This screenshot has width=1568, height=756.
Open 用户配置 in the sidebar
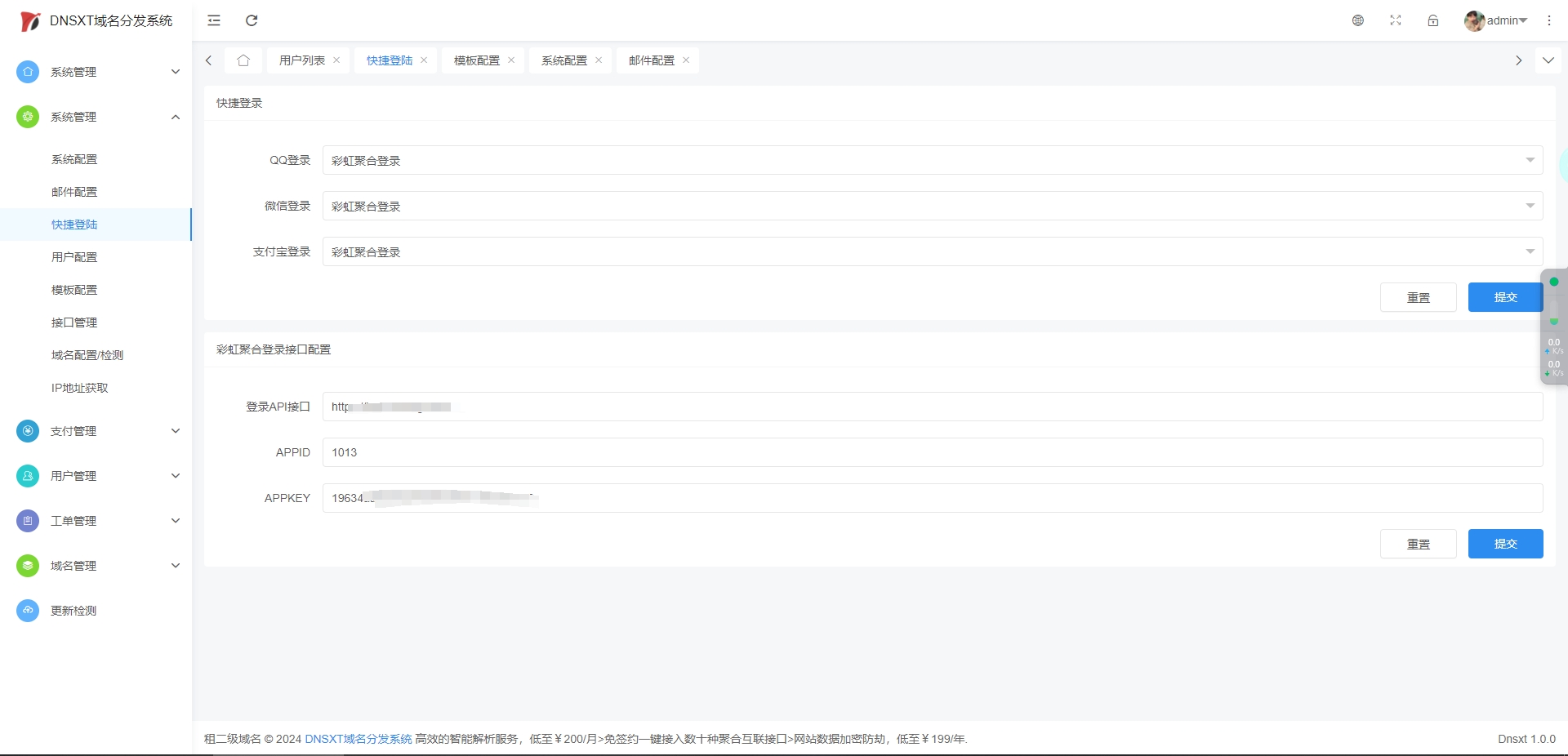point(96,257)
